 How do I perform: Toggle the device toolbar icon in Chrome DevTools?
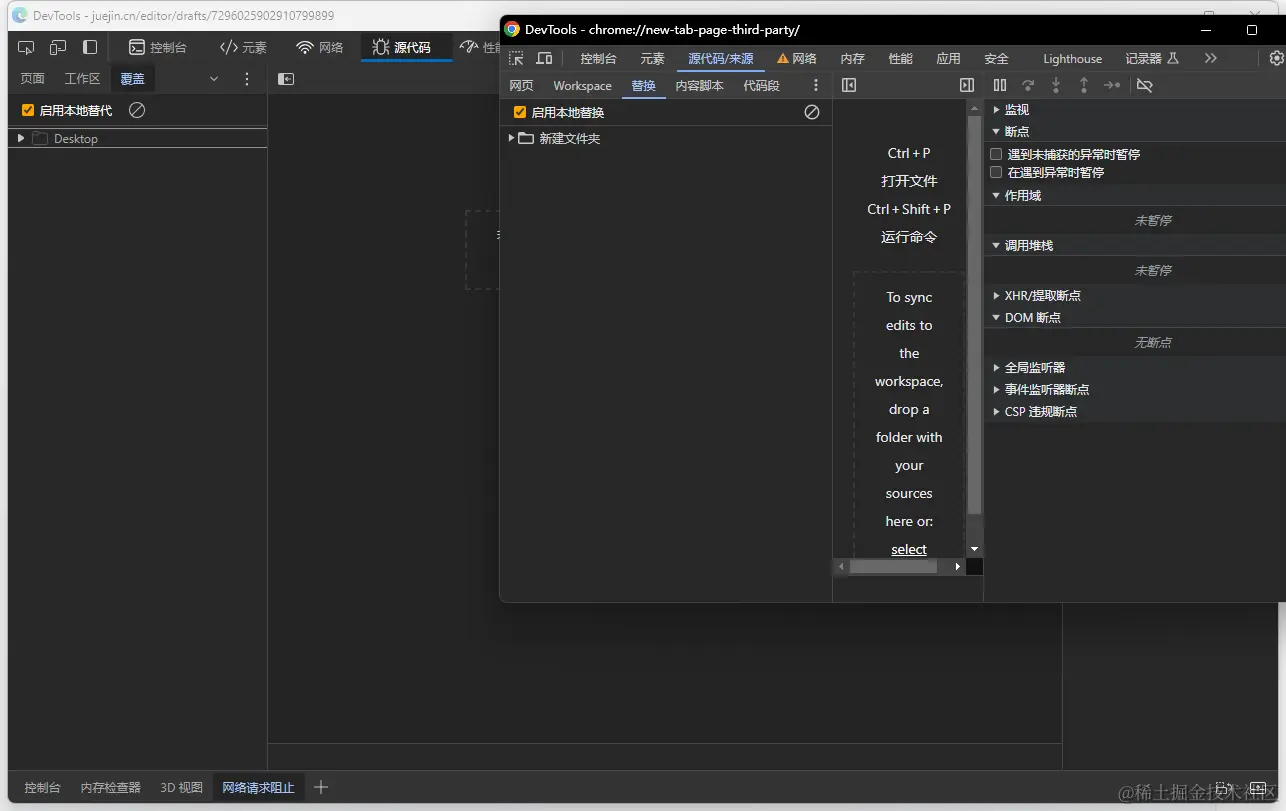point(544,58)
